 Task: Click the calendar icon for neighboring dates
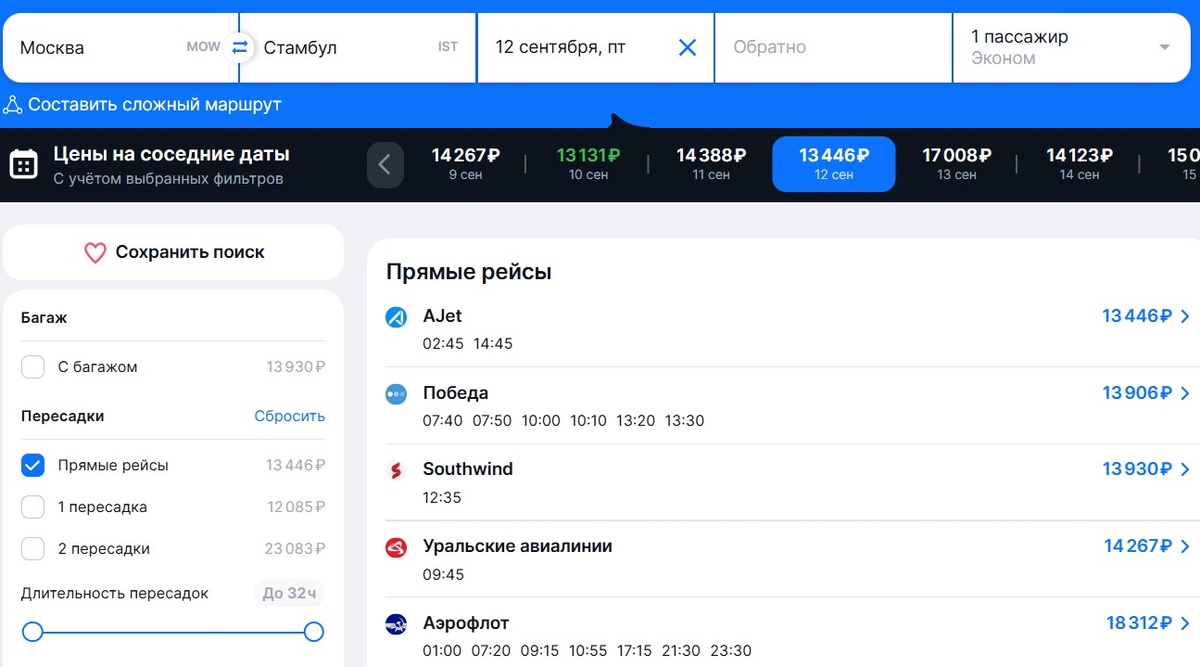(x=24, y=164)
